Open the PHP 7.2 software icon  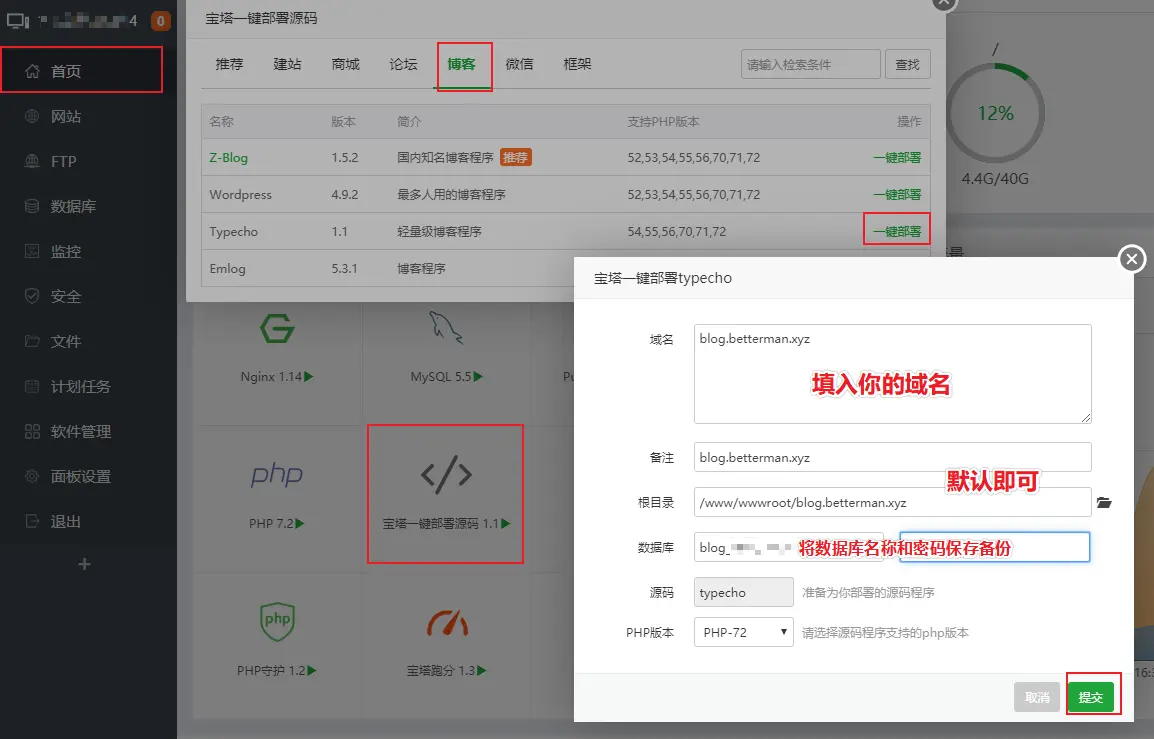[277, 475]
